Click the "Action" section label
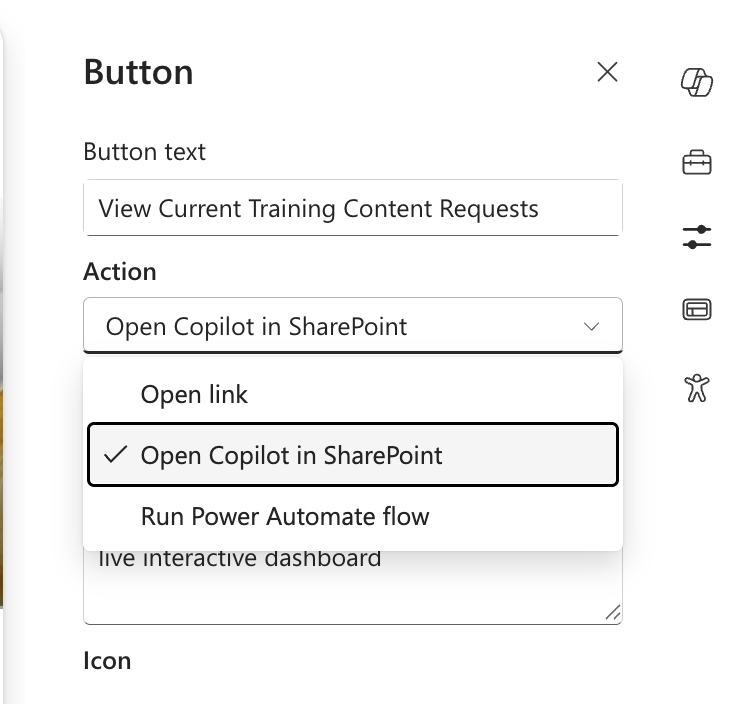 click(120, 271)
